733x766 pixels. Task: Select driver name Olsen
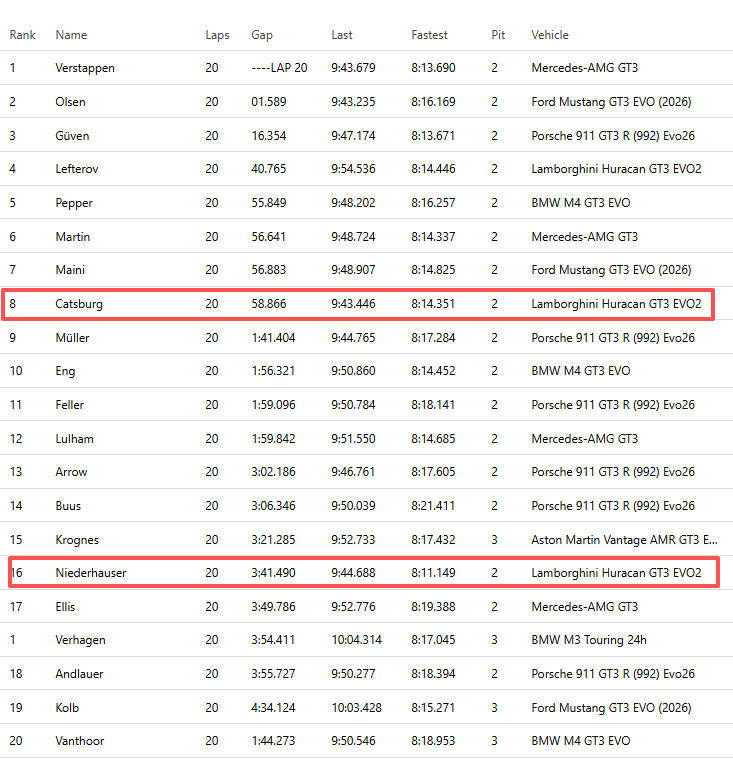coord(70,102)
